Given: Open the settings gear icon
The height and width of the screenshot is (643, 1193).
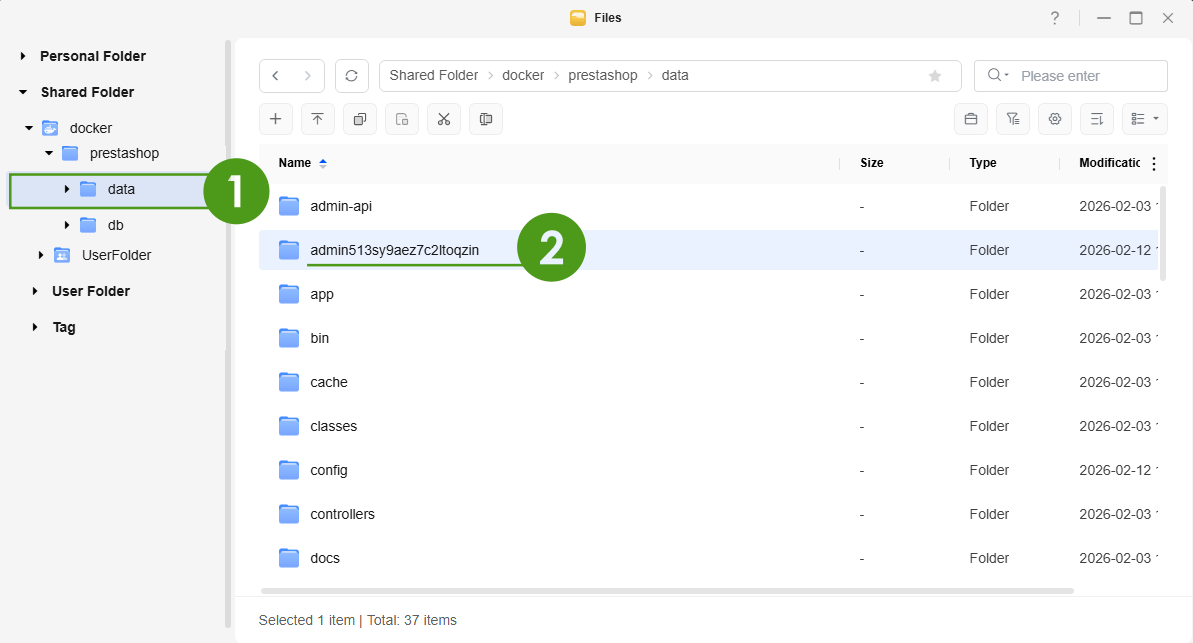Looking at the screenshot, I should click(1055, 119).
